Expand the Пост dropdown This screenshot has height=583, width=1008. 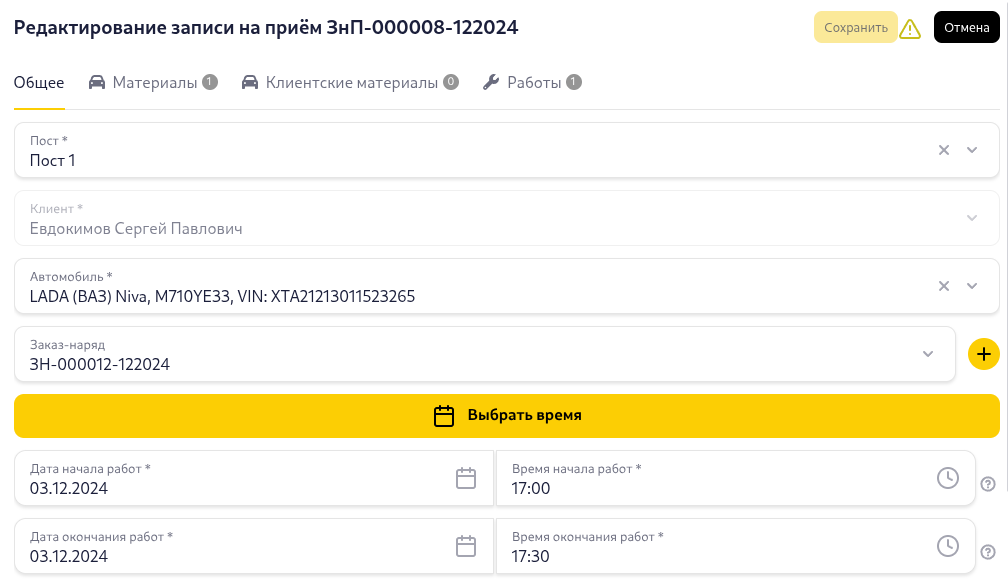[971, 149]
